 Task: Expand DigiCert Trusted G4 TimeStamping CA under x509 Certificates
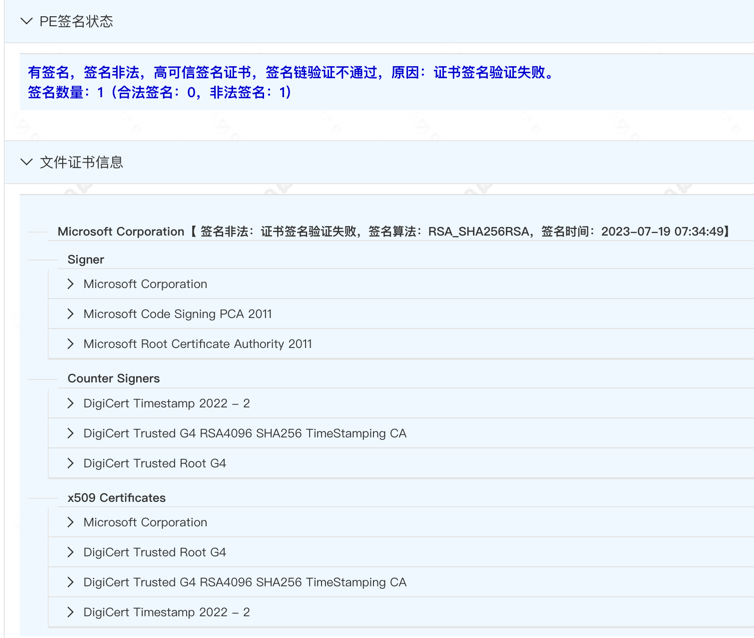[71, 582]
